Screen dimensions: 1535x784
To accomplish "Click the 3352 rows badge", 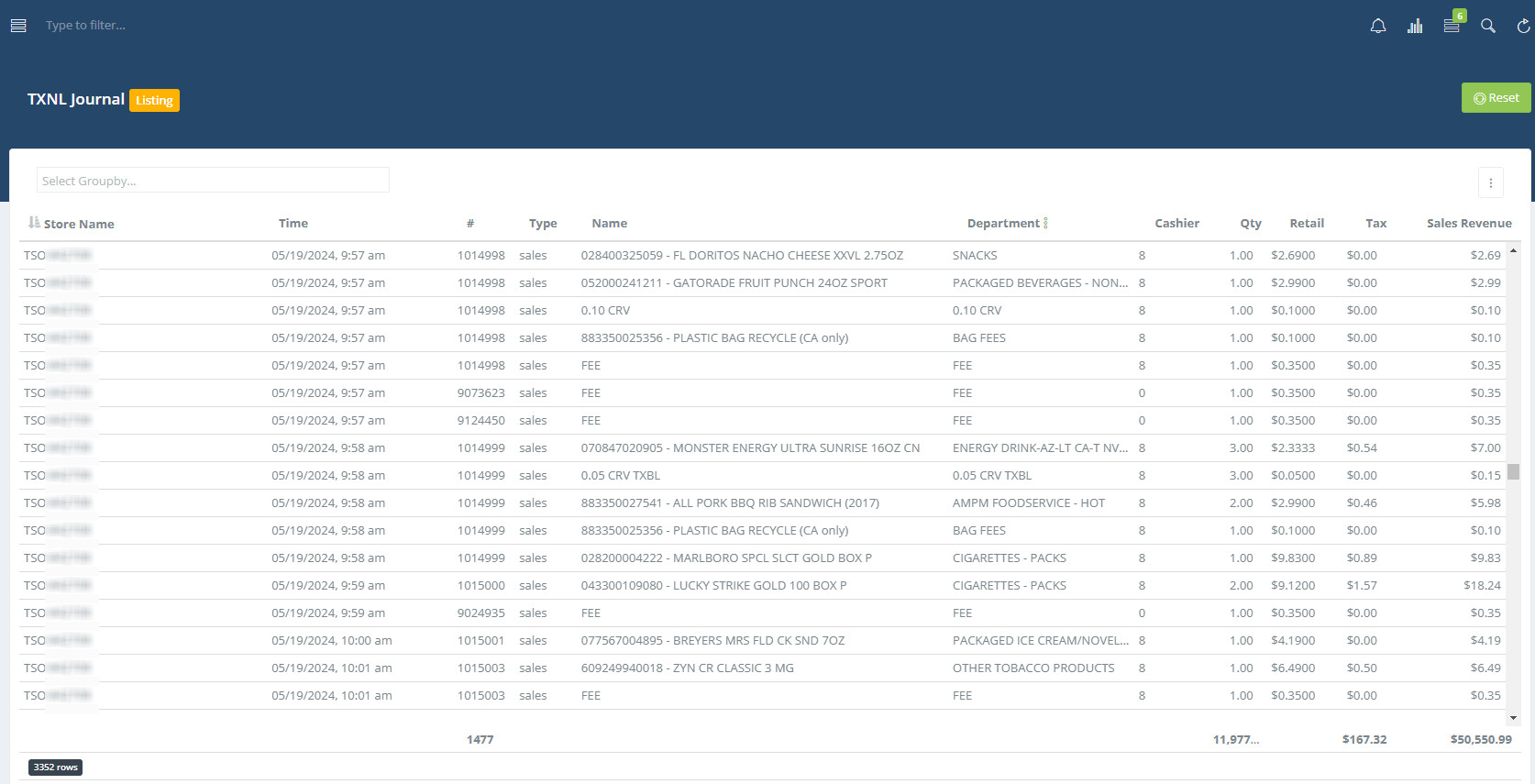I will pos(55,767).
